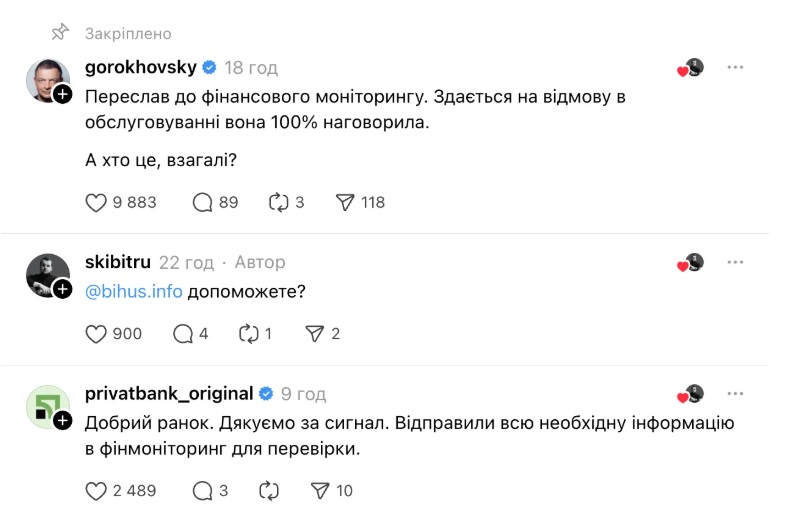Reply to gorokhovsky's comment via the speech bubble

pos(203,202)
